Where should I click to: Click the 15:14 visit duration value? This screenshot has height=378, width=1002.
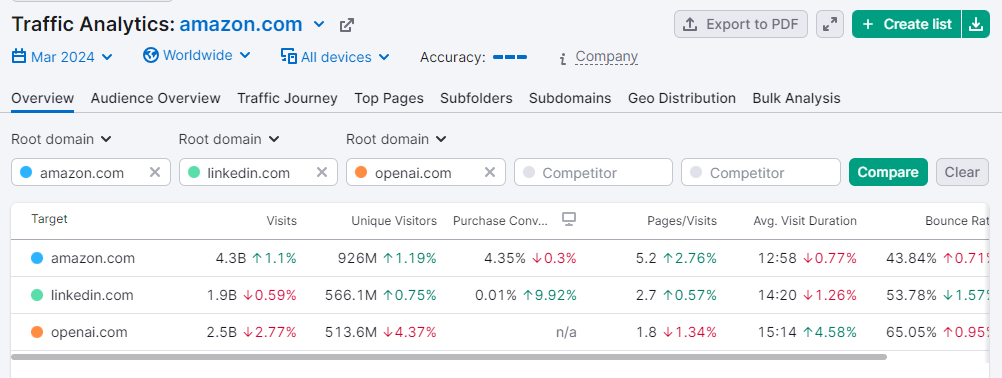778,332
